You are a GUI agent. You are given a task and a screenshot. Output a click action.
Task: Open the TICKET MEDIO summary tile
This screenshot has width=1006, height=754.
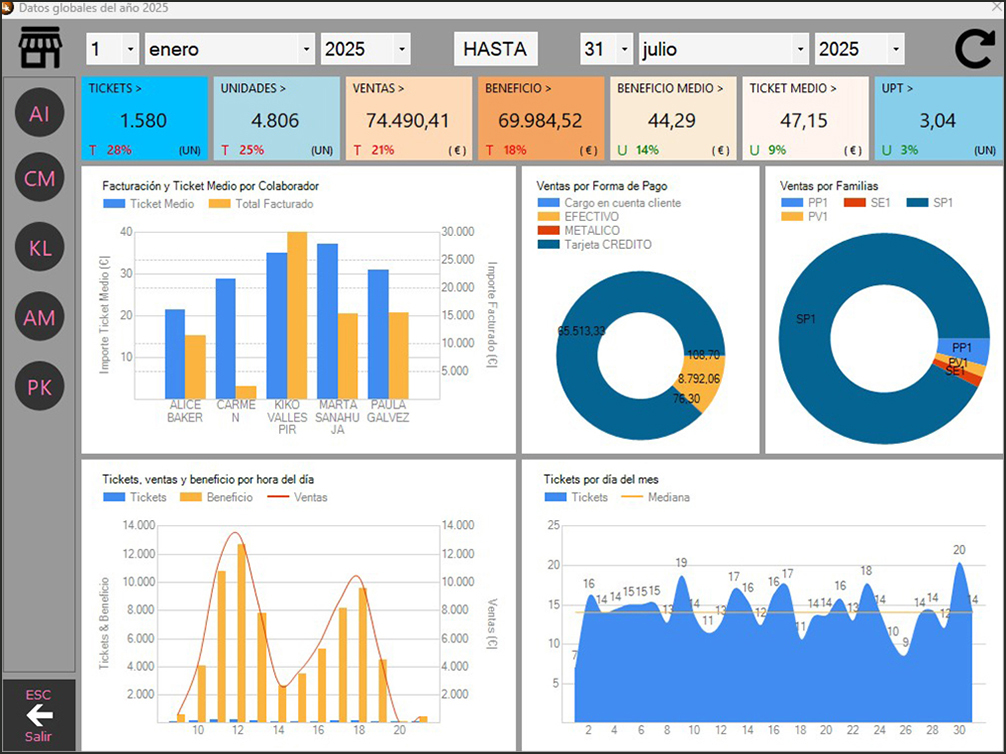click(x=804, y=119)
